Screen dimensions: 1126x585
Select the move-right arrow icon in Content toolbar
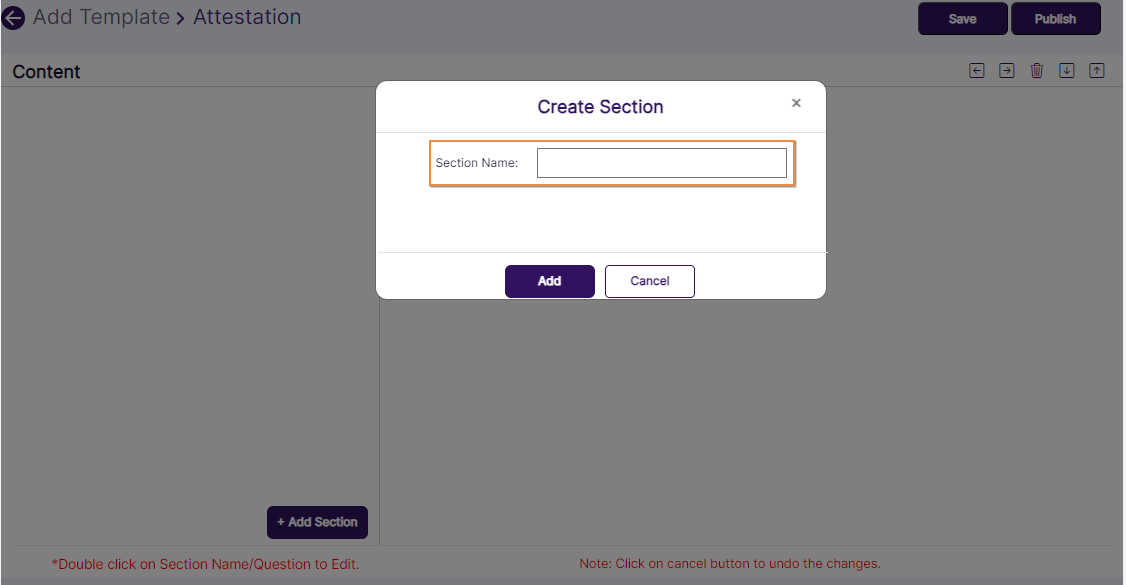pos(1007,70)
